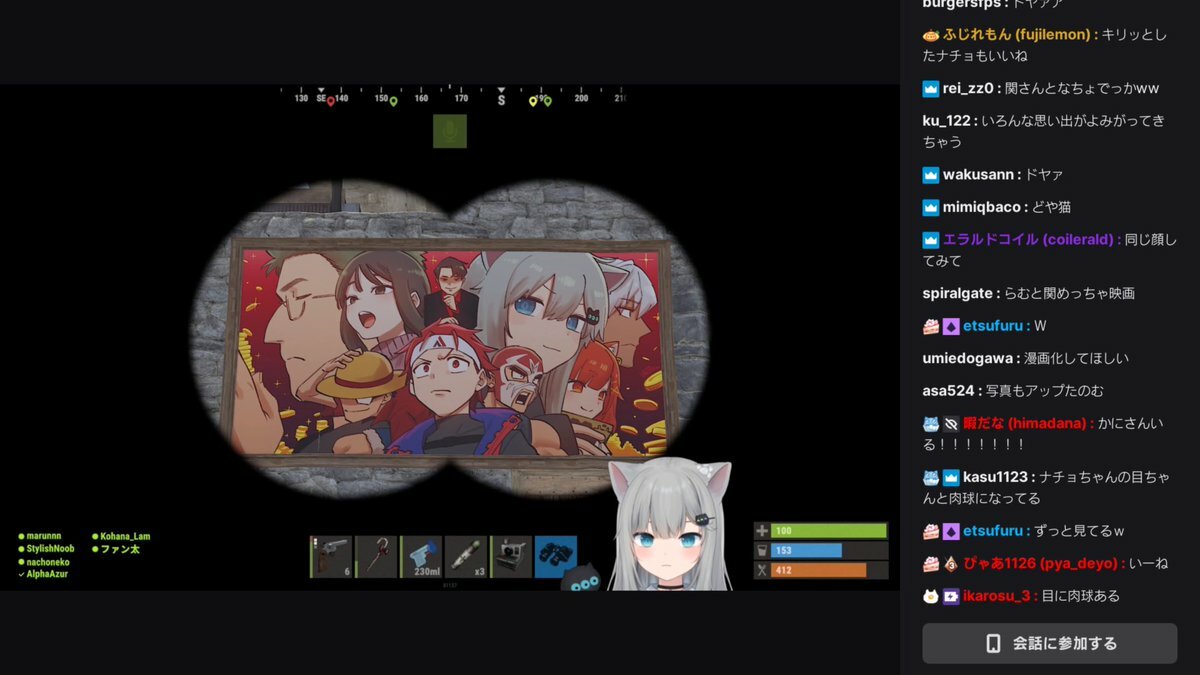The height and width of the screenshot is (675, 1200).
Task: Click the cake badge beside ぴゃあ1126
Action: pyautogui.click(x=931, y=563)
